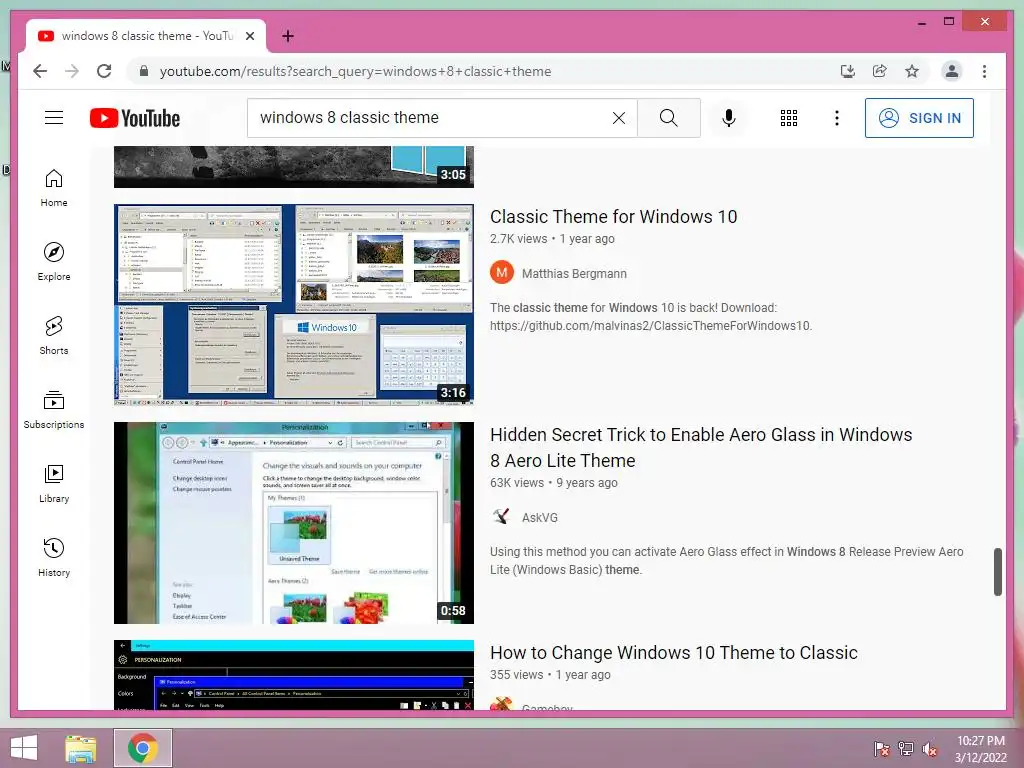Click the '2.7K views' text
Viewport: 1024px width, 768px height.
pos(519,238)
